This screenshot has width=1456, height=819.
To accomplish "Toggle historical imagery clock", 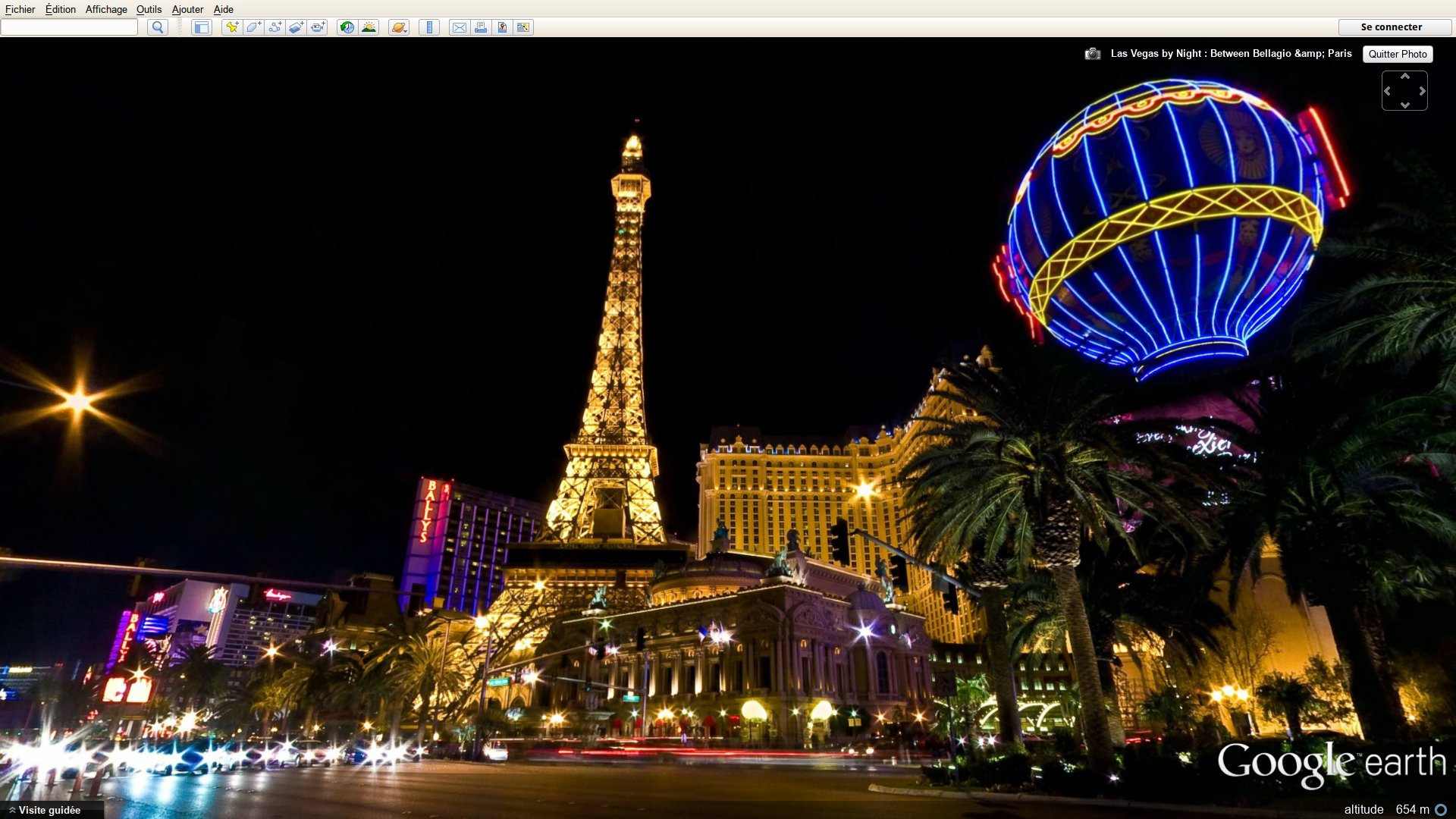I will point(347,27).
